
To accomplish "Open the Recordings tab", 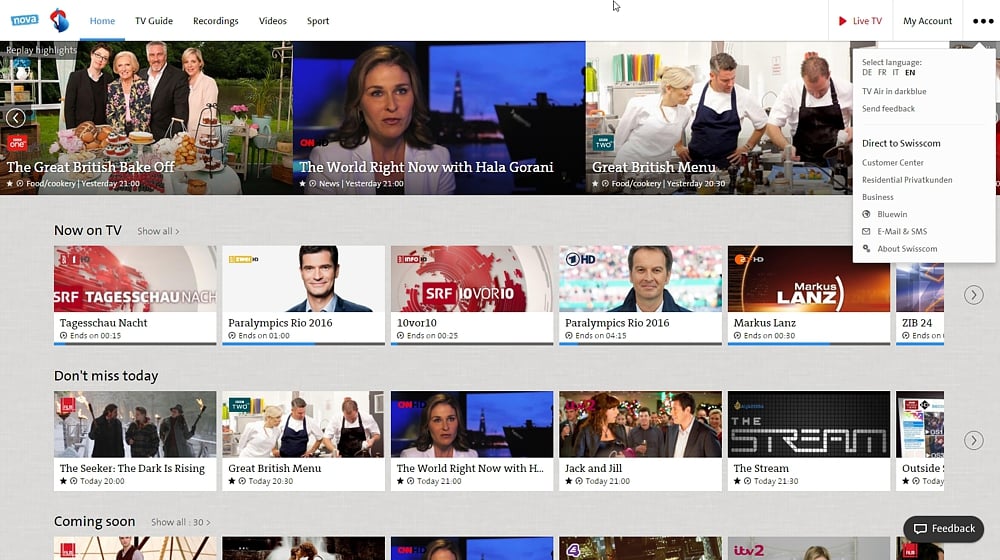I will click(216, 21).
